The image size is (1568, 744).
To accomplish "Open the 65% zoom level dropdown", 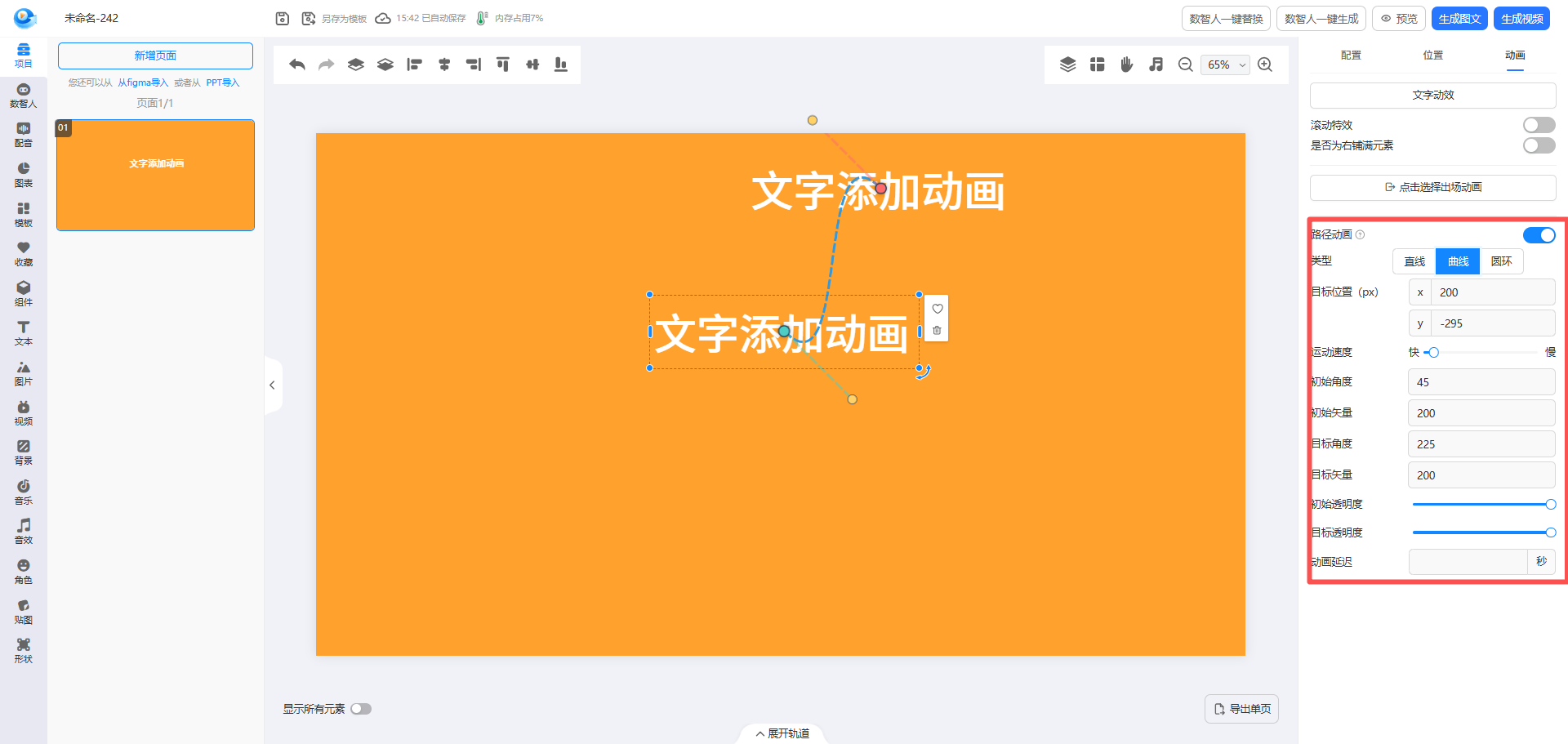I will [x=1225, y=65].
